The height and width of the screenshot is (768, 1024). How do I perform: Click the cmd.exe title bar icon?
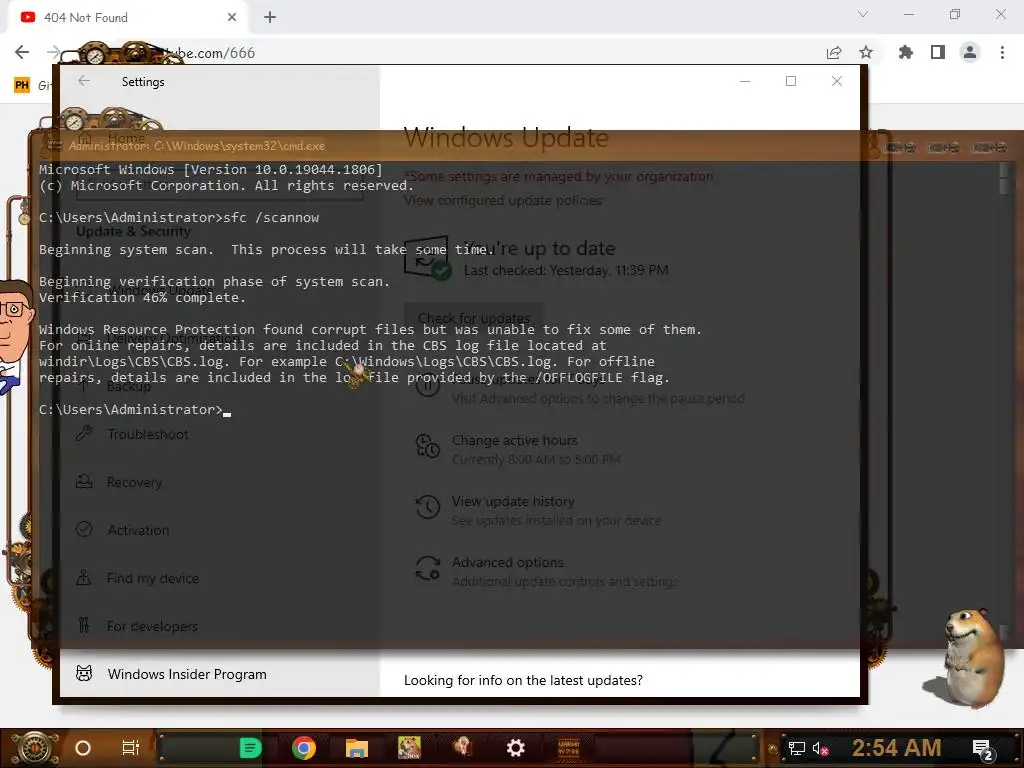55,145
